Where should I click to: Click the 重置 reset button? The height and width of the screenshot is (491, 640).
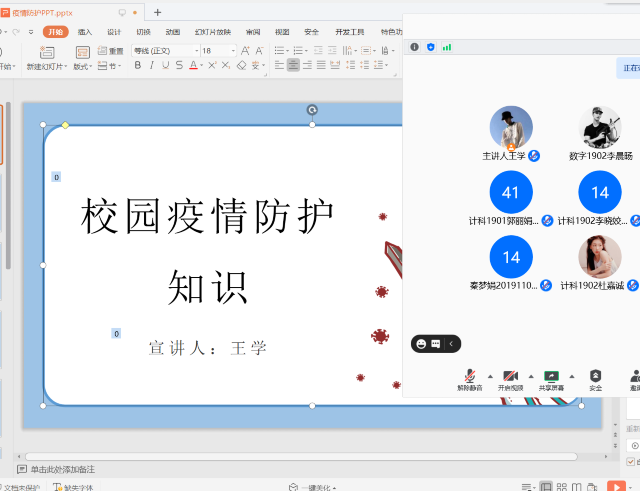111,51
